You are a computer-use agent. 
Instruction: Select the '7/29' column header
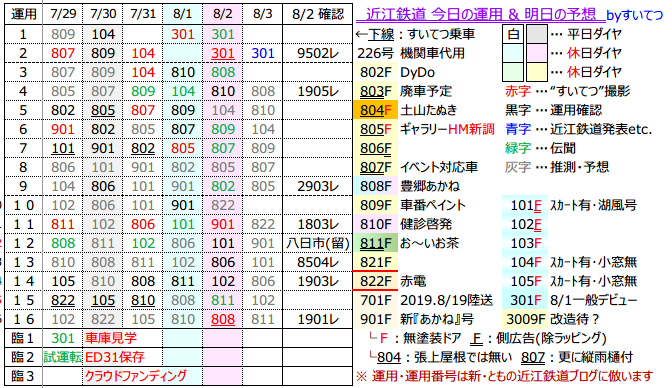point(63,15)
